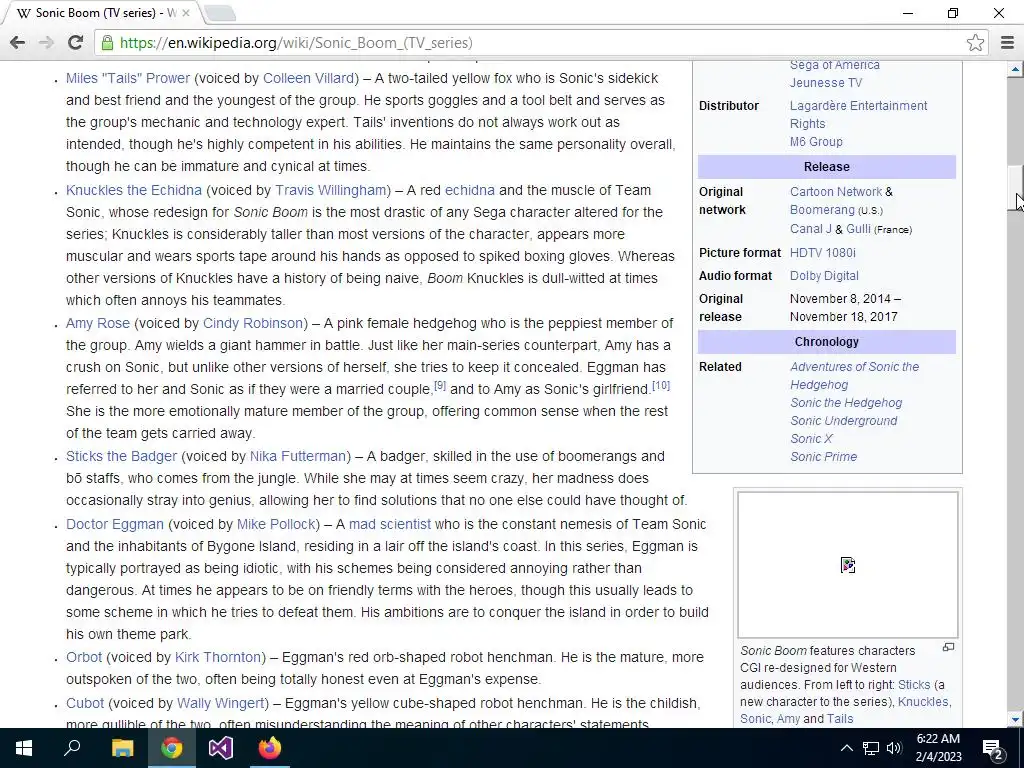1024x768 pixels.
Task: Close the Sonic Boom browser tab
Action: [185, 13]
